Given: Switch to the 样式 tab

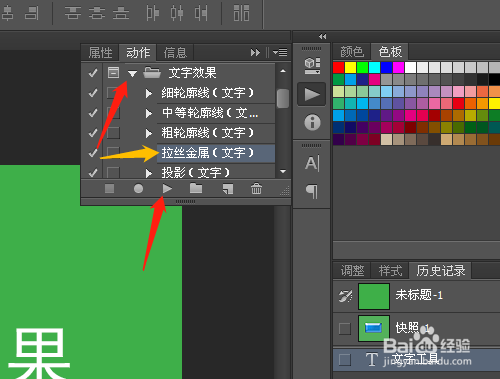Looking at the screenshot, I should point(390,270).
